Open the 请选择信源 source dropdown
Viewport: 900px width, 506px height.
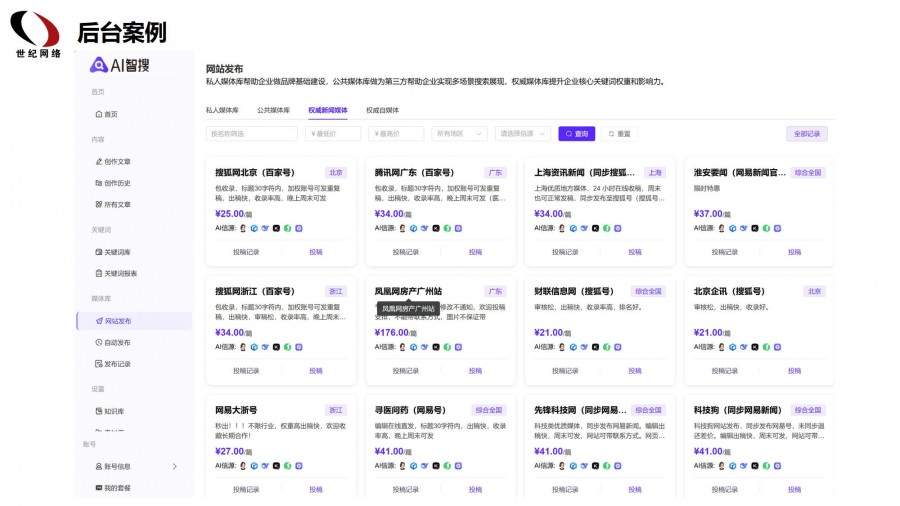[x=522, y=133]
